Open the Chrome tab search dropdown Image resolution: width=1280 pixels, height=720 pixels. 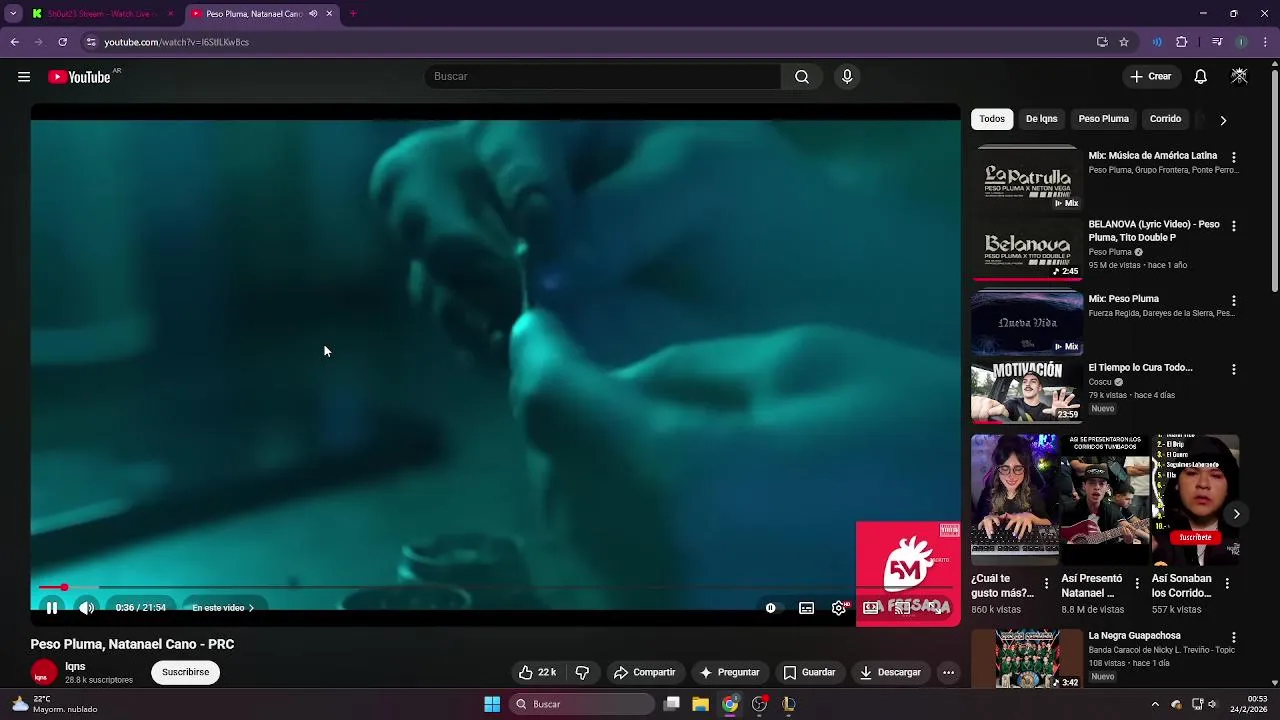point(13,14)
